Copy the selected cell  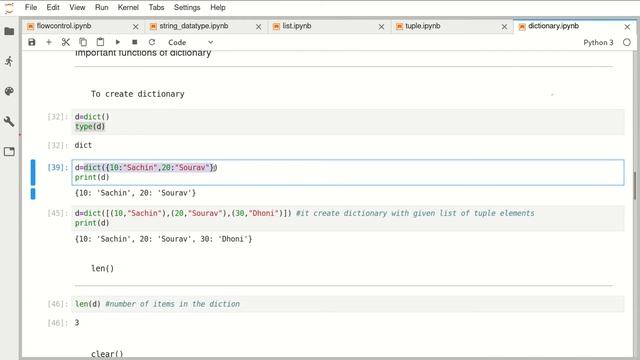83,42
